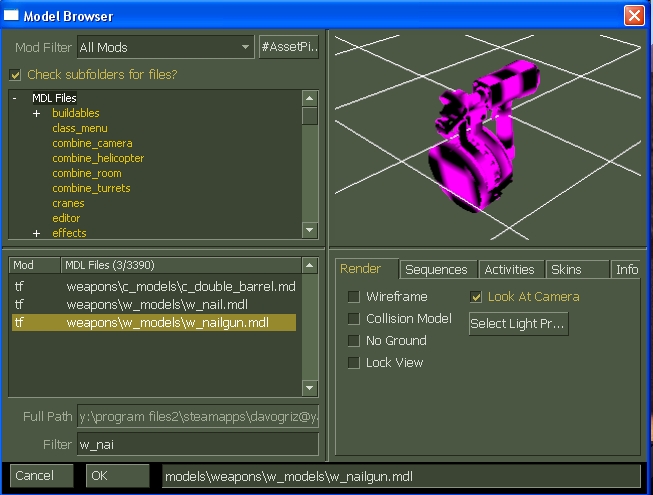The width and height of the screenshot is (653, 495).
Task: Select the editor folder
Action: point(66,218)
